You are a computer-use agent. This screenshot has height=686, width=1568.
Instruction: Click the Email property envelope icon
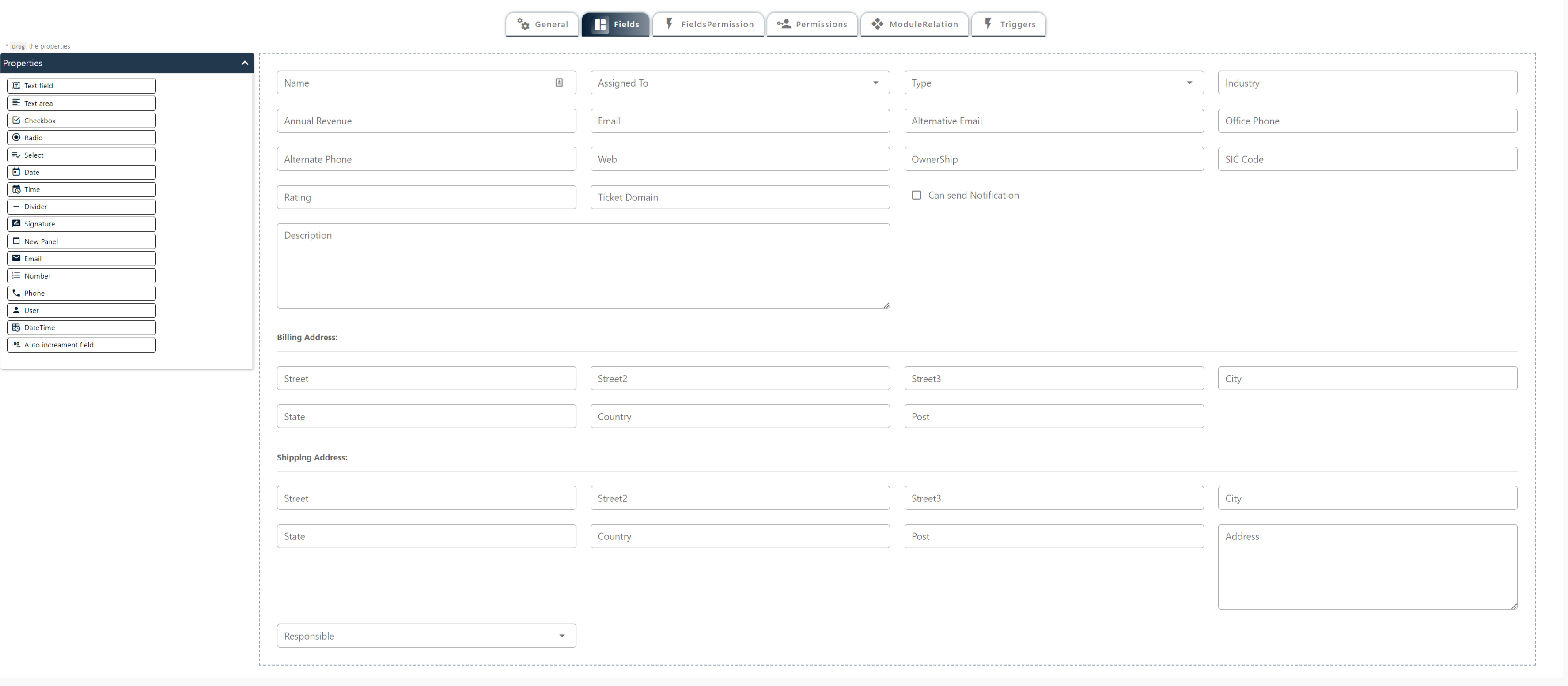16,259
